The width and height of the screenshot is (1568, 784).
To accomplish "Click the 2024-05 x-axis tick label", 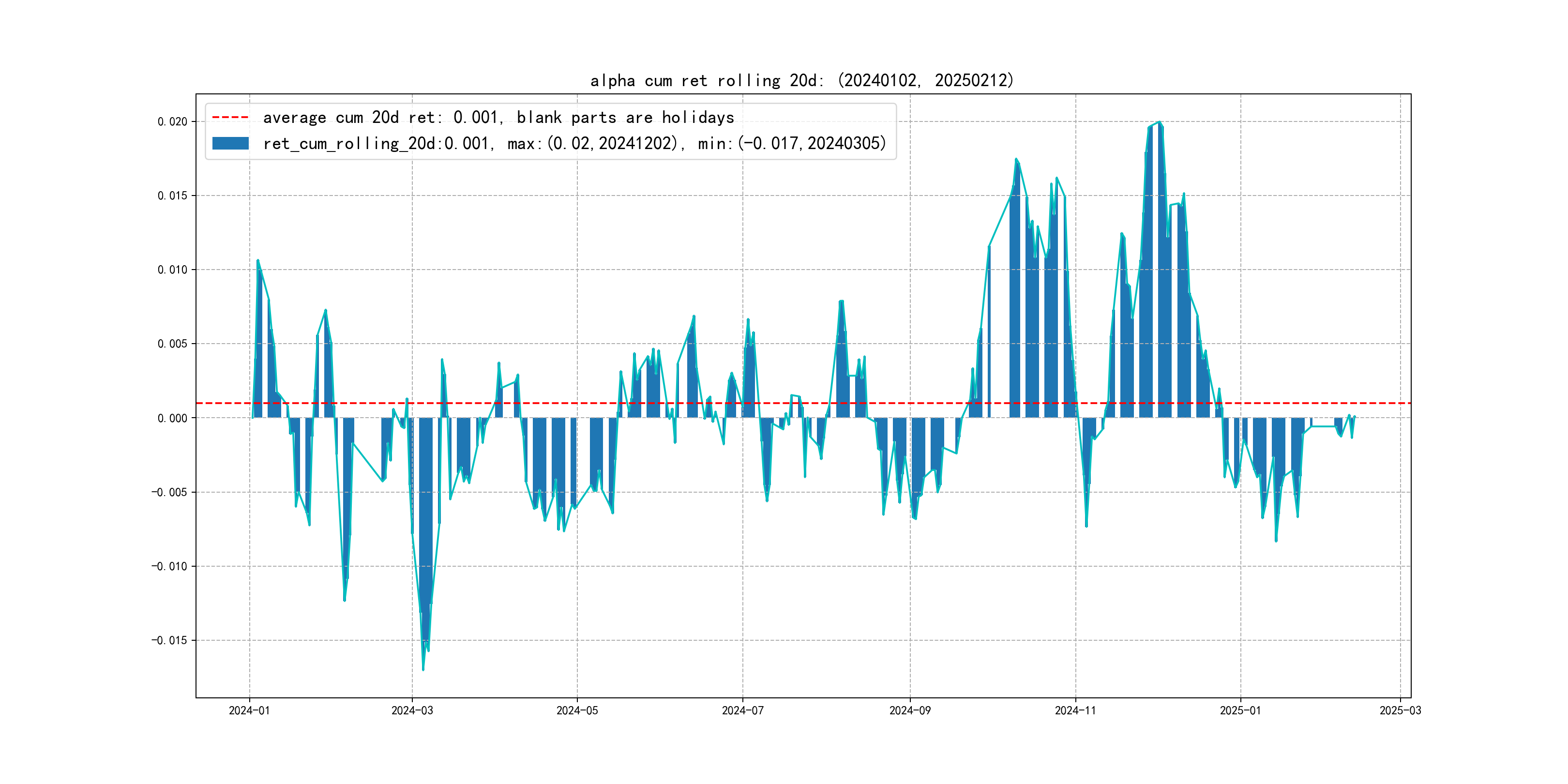I will pos(577,710).
